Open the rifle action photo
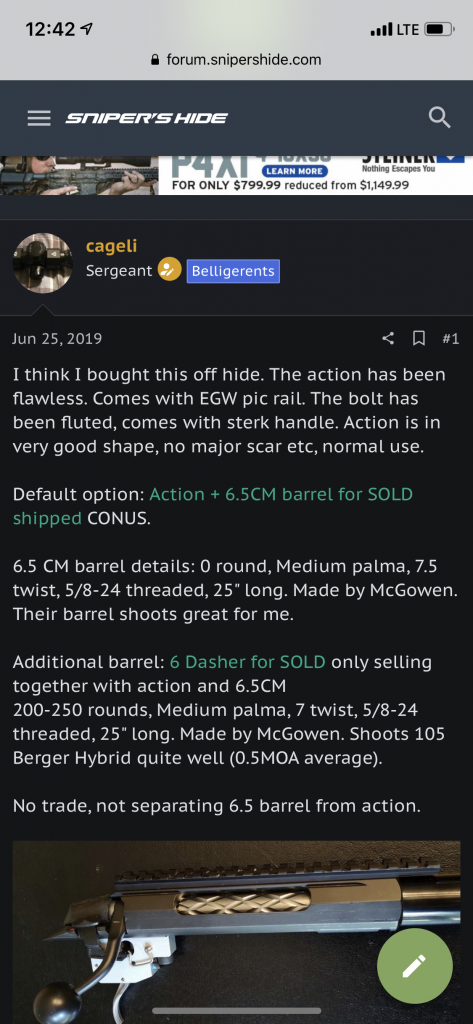The width and height of the screenshot is (473, 1024). click(236, 933)
